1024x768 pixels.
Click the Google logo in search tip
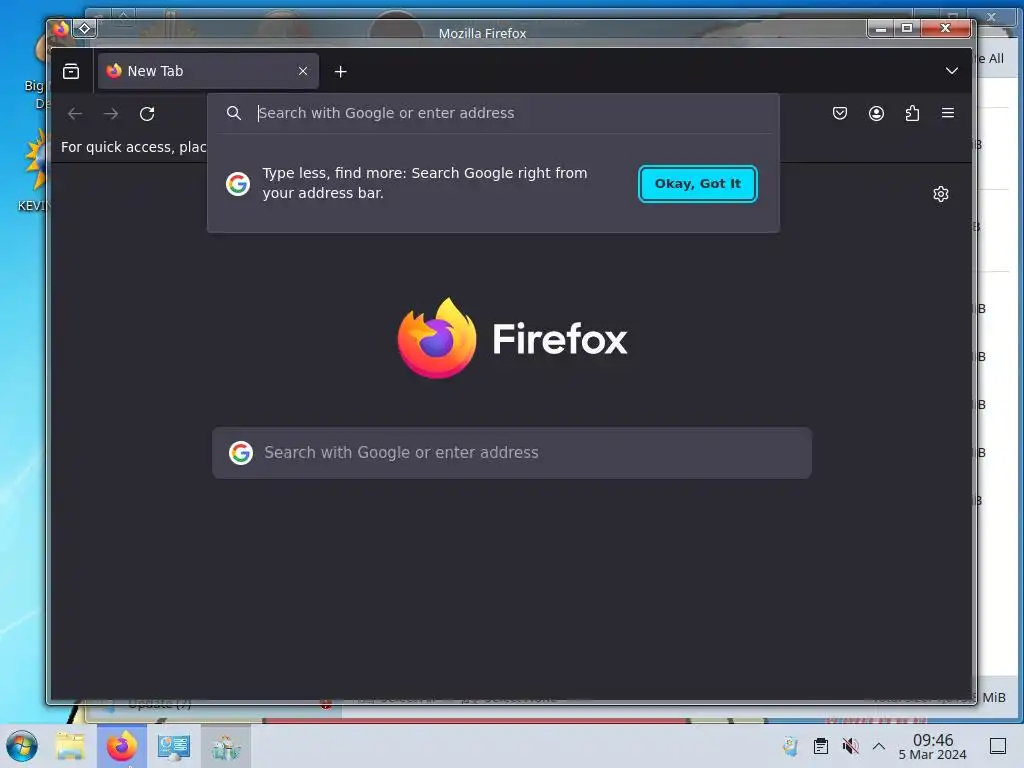point(238,184)
